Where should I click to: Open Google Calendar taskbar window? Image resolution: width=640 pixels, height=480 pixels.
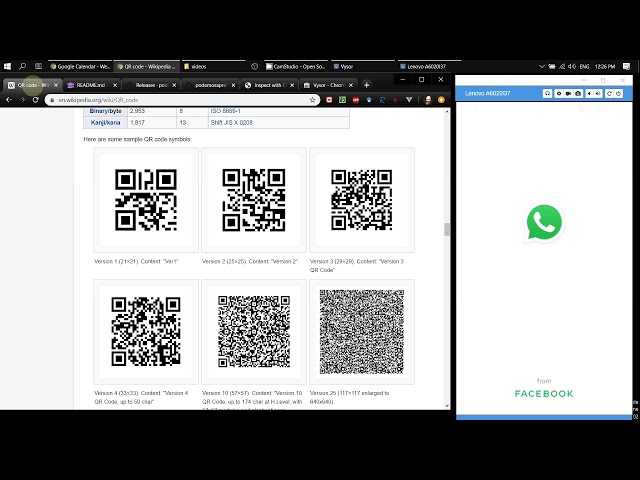click(80, 66)
